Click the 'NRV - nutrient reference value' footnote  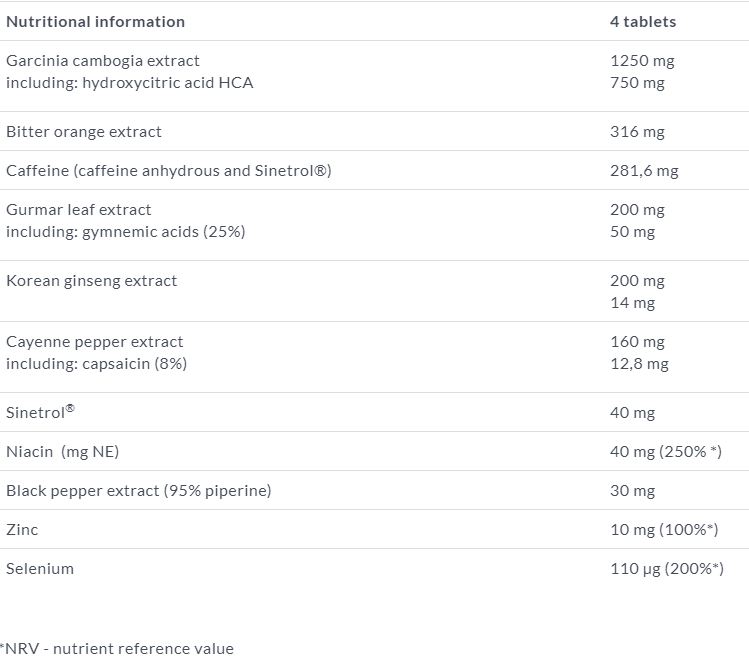(117, 648)
